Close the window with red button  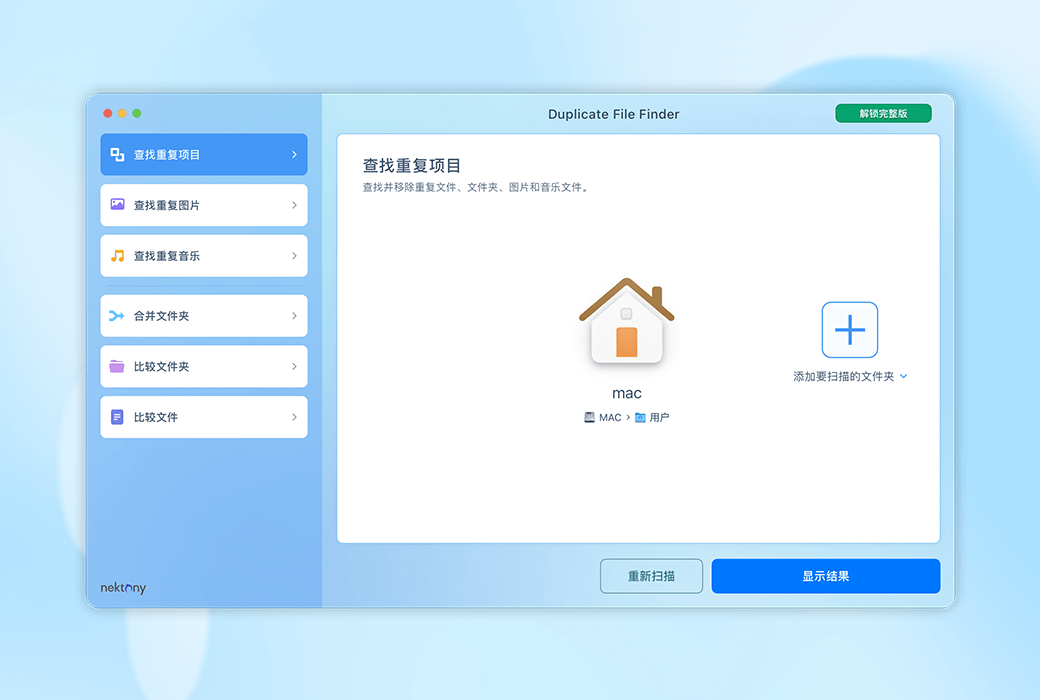(x=107, y=113)
